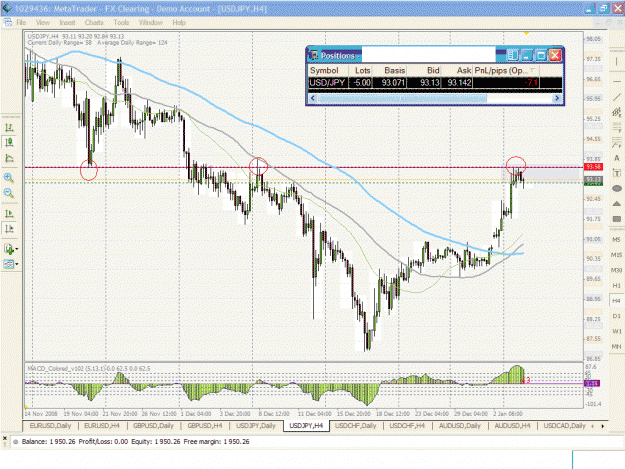Open the Window menu
625x469 pixels.
tap(151, 22)
